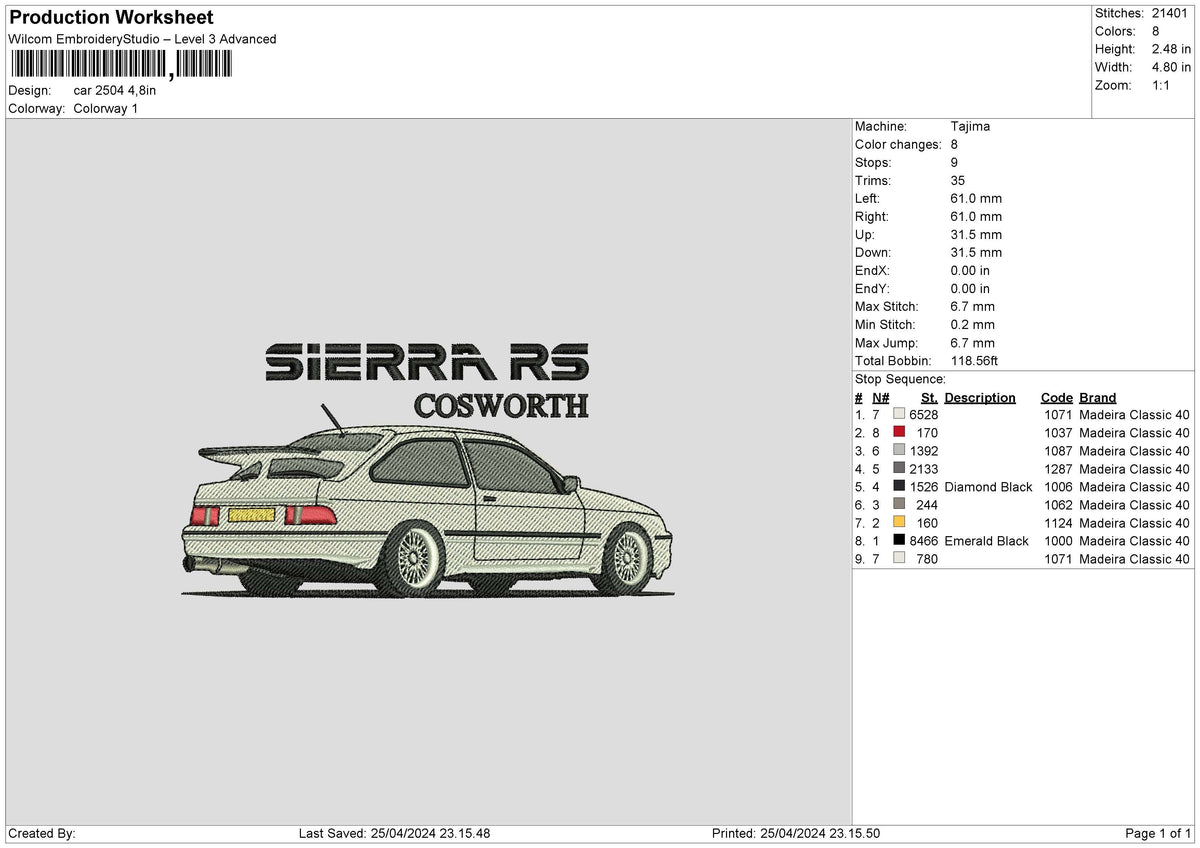Click code 1037 in stop sequence

1058,433
